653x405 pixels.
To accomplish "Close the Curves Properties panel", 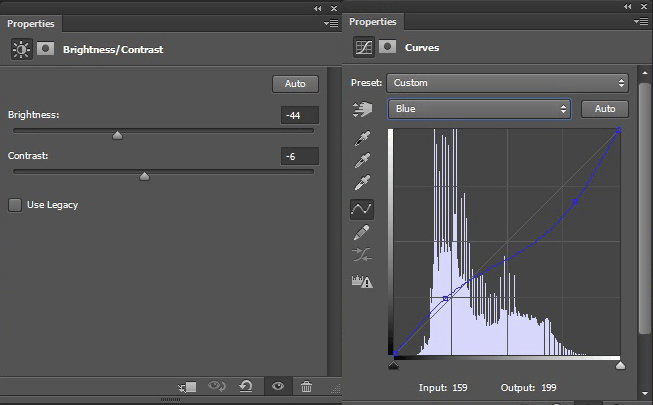I will pyautogui.click(x=644, y=6).
